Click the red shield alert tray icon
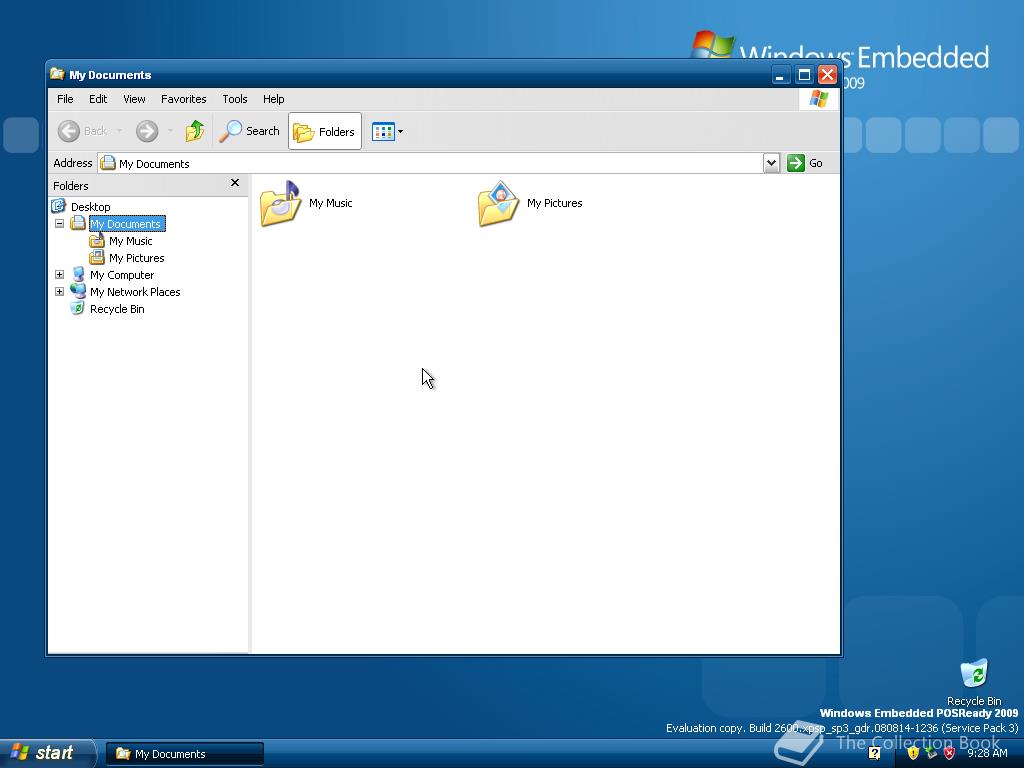The height and width of the screenshot is (768, 1024). (950, 753)
